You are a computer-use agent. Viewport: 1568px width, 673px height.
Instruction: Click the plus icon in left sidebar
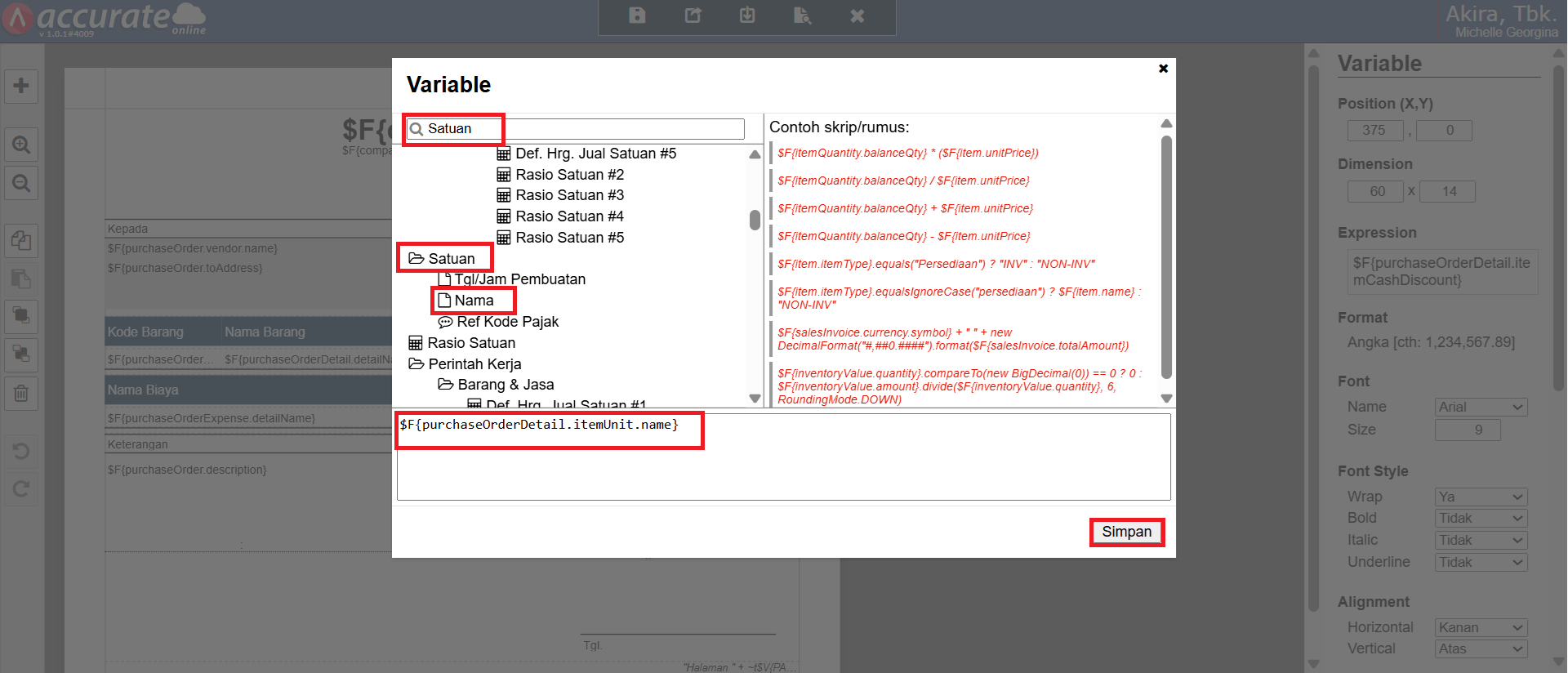pyautogui.click(x=21, y=86)
